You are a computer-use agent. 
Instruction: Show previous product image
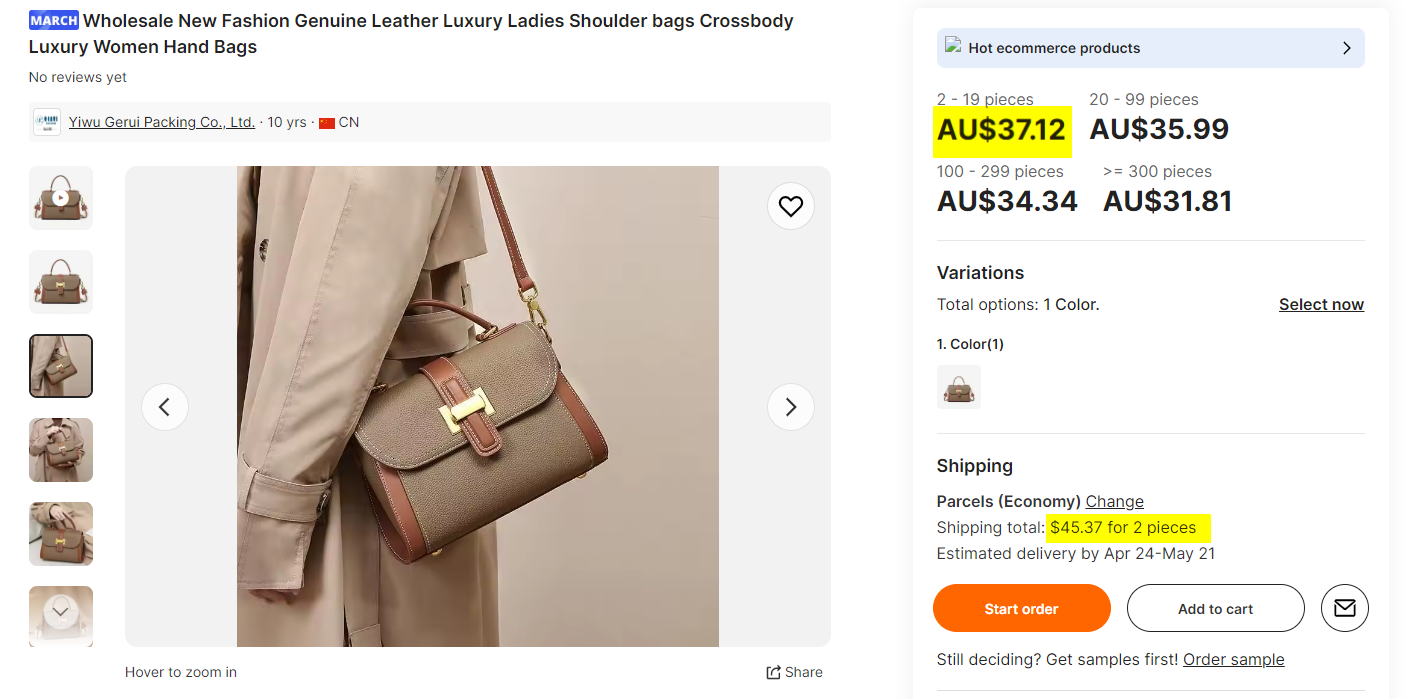click(x=165, y=407)
